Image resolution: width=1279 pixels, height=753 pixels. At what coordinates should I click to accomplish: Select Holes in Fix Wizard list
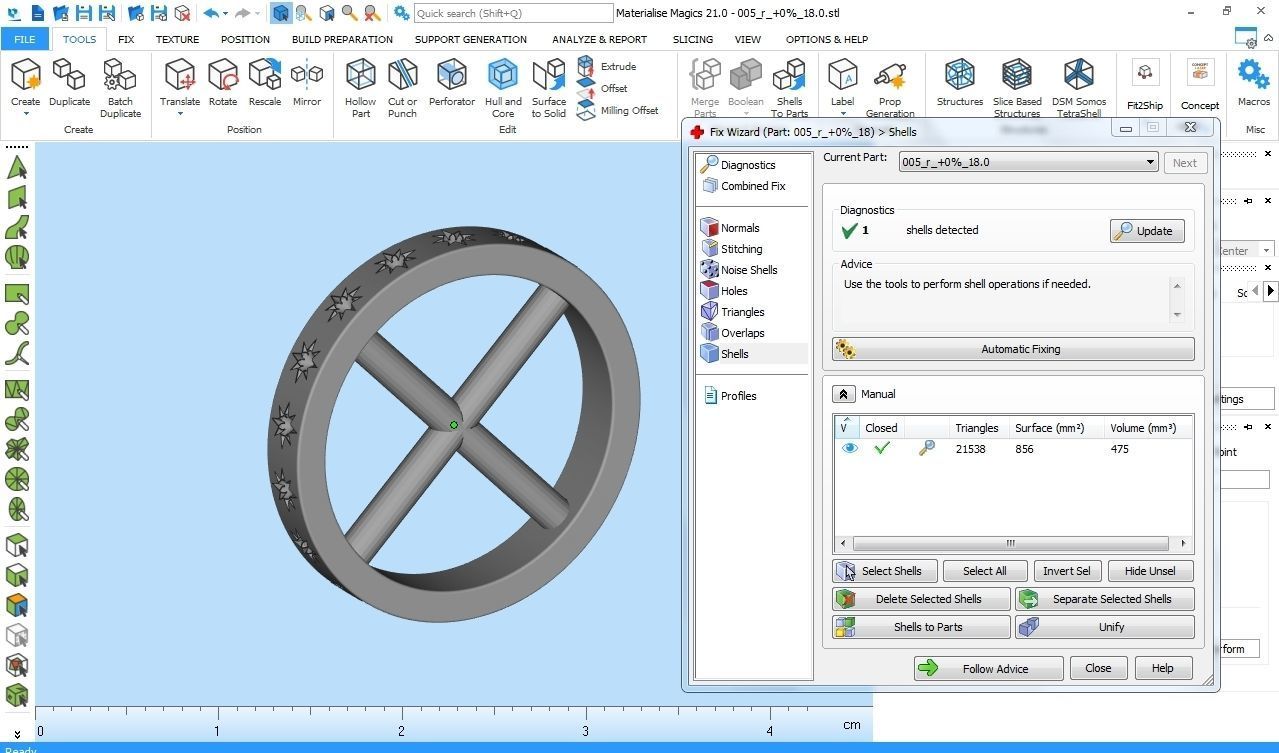click(725, 291)
